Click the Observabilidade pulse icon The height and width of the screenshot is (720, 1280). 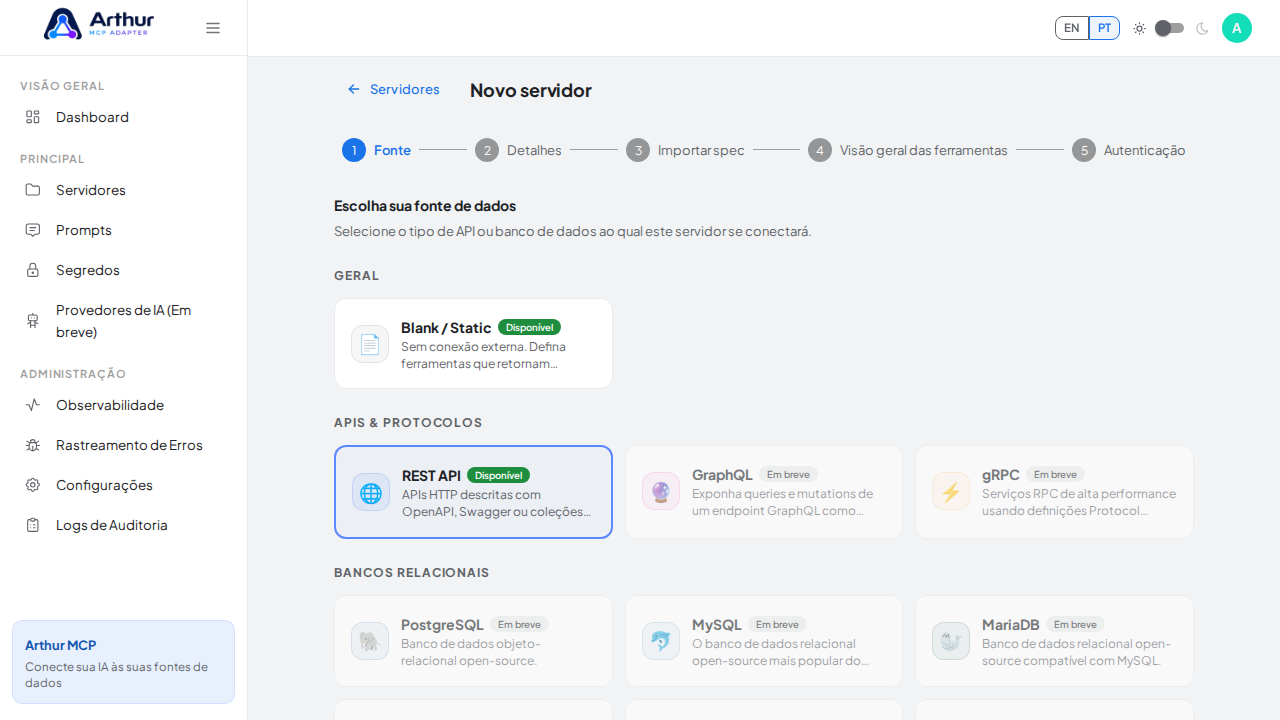pos(33,405)
